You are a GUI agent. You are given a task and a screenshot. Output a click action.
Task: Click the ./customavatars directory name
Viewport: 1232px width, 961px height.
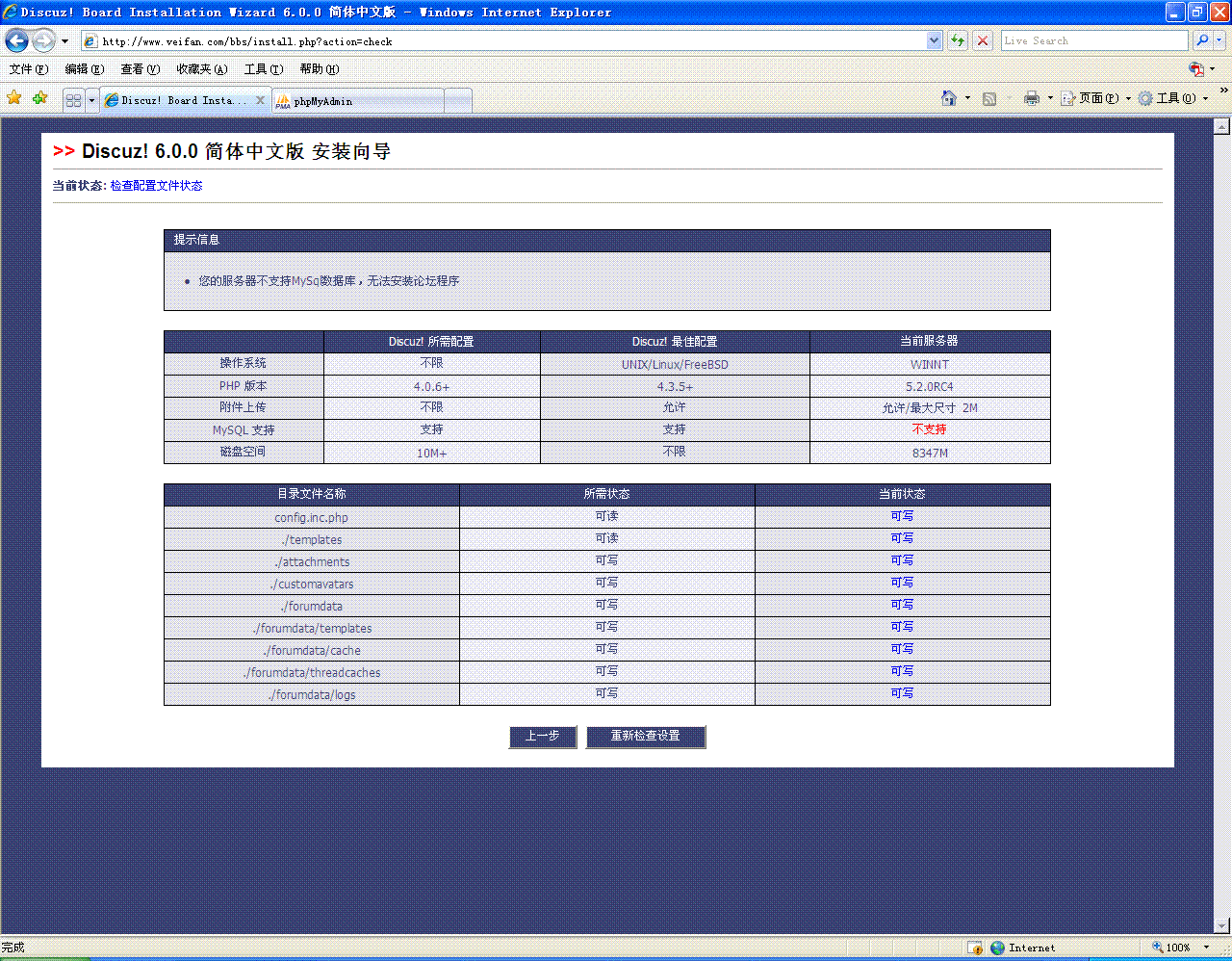(312, 584)
